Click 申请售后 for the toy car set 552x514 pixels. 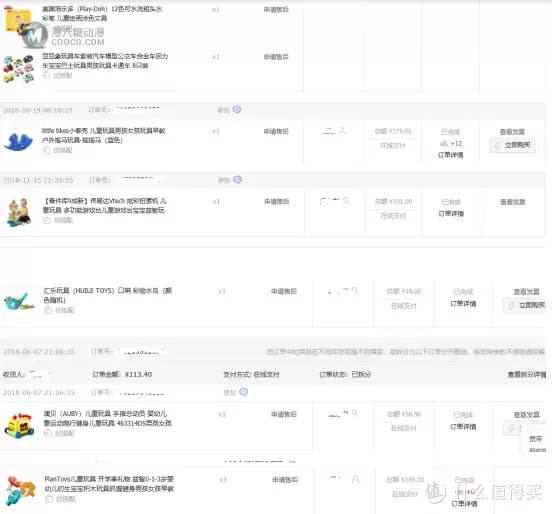[276, 57]
